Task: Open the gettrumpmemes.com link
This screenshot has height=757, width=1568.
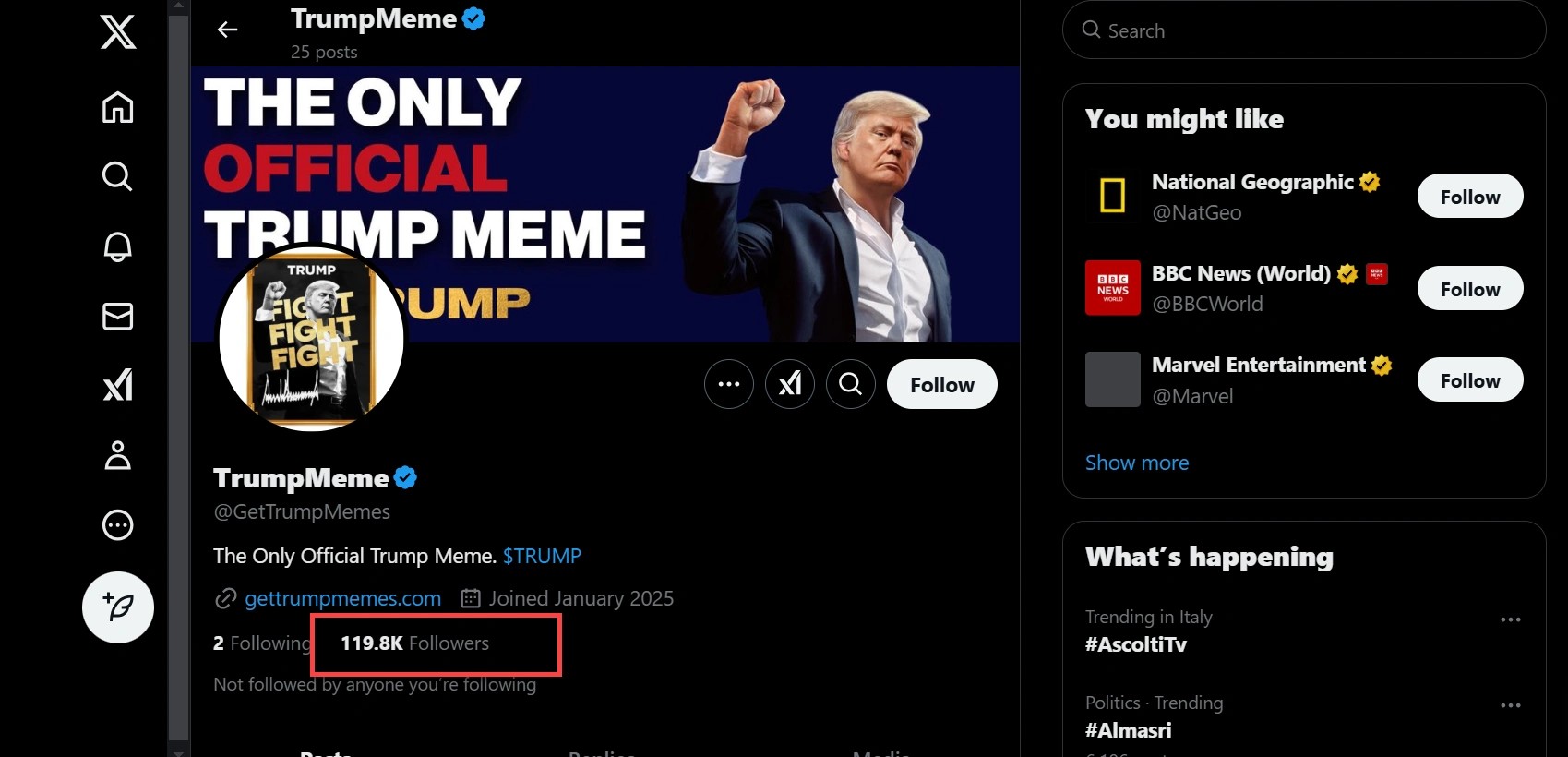Action: [342, 598]
